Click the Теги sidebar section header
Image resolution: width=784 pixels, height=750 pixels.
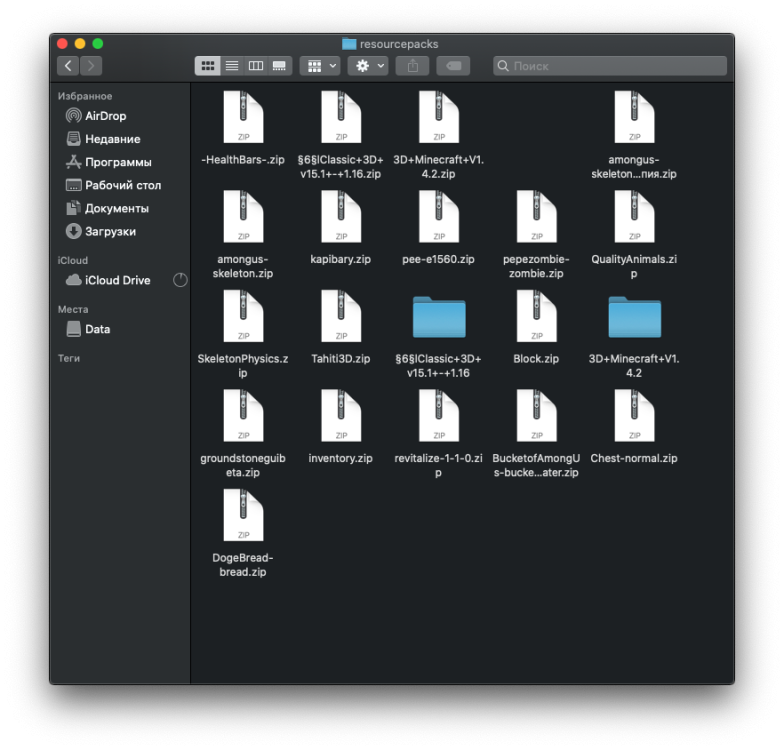(69, 358)
